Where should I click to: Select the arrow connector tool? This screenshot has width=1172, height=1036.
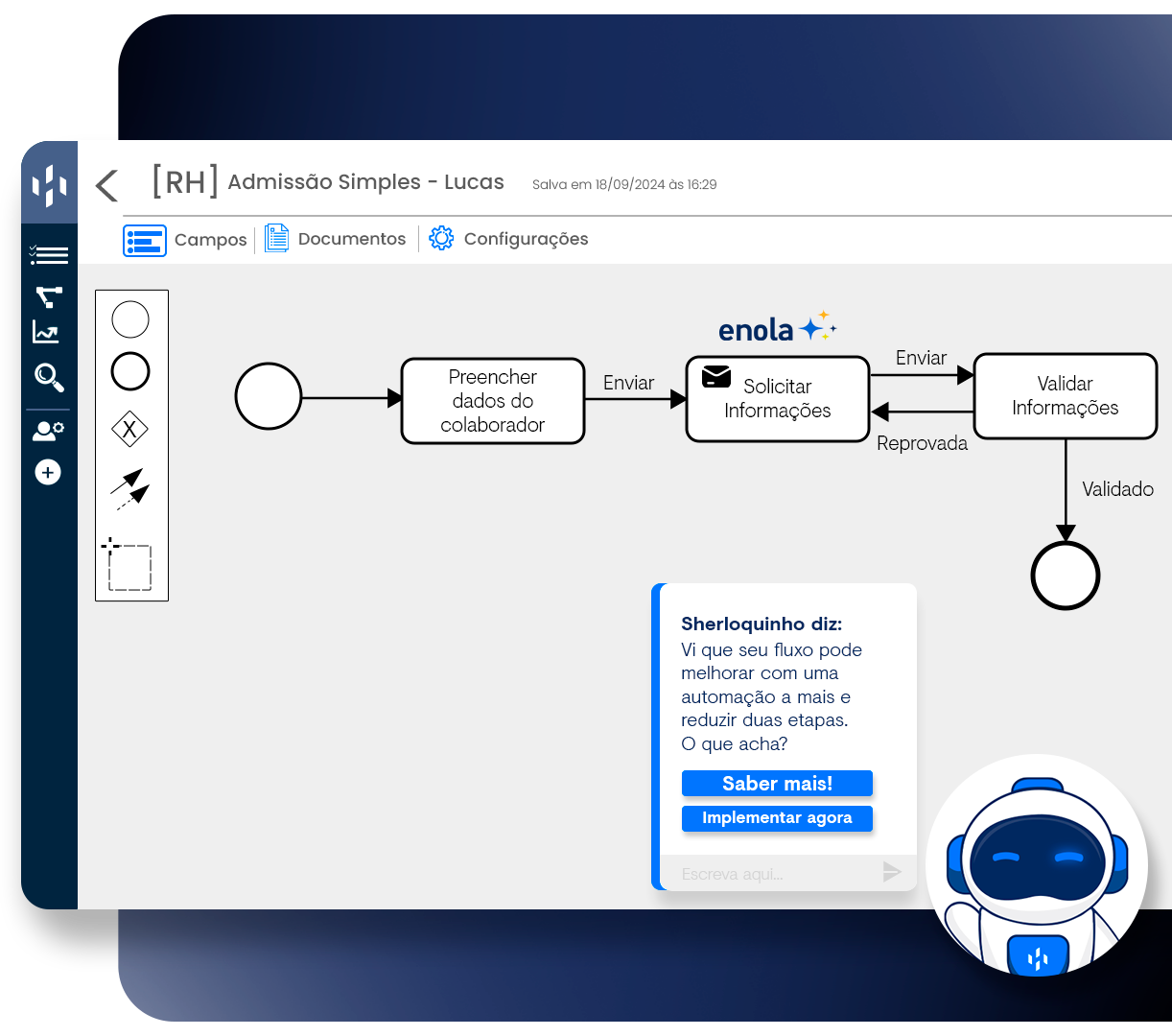[130, 489]
